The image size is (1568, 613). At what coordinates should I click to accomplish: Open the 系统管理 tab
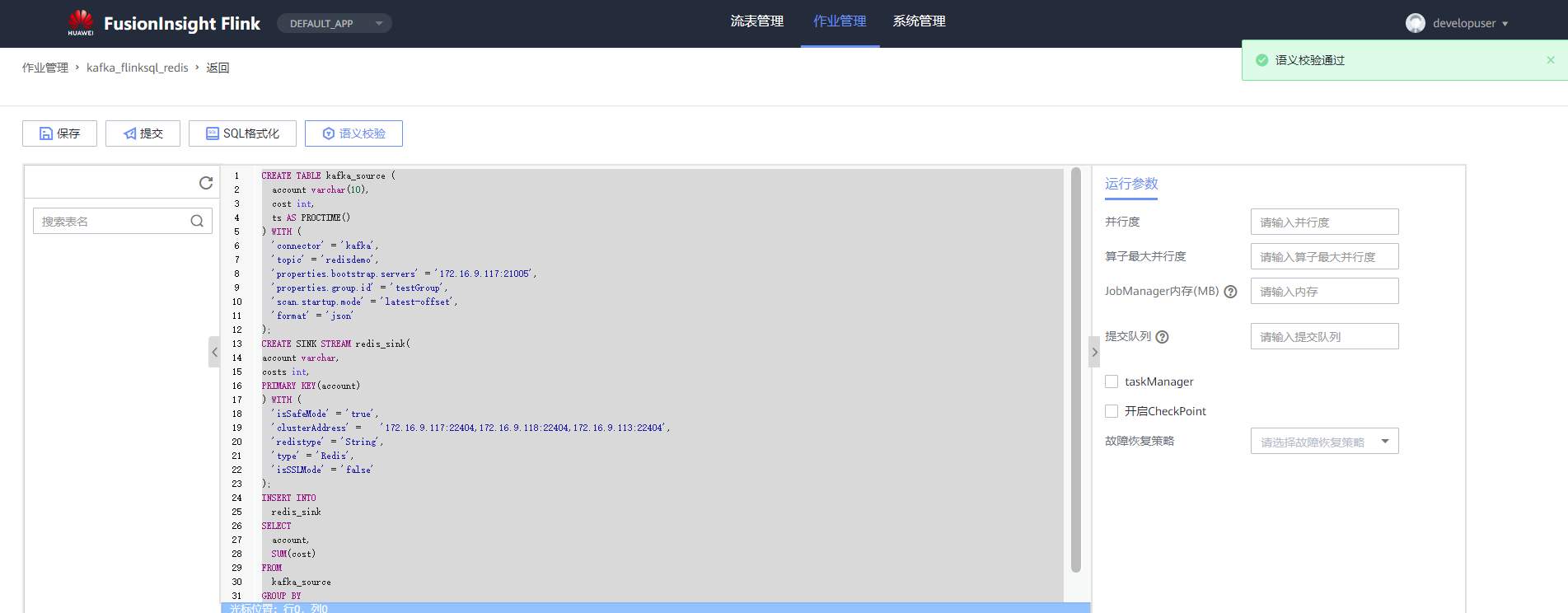(x=919, y=21)
